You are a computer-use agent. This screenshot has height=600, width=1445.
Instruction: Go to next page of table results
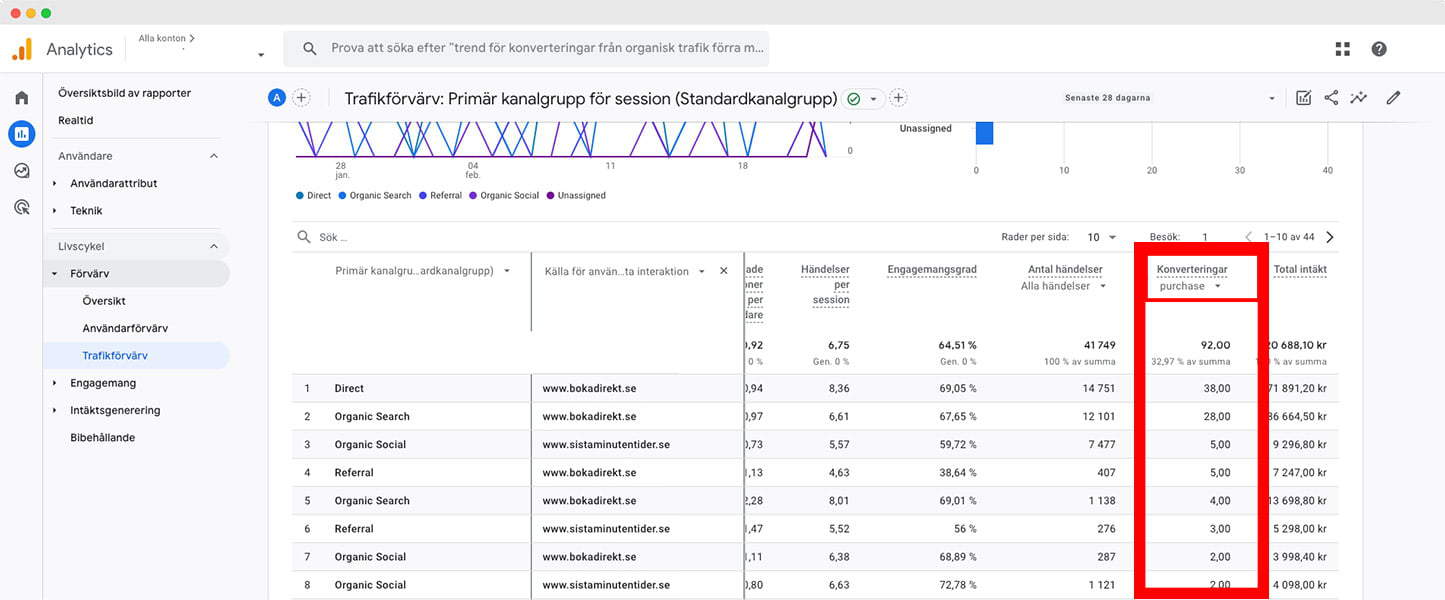point(1329,237)
